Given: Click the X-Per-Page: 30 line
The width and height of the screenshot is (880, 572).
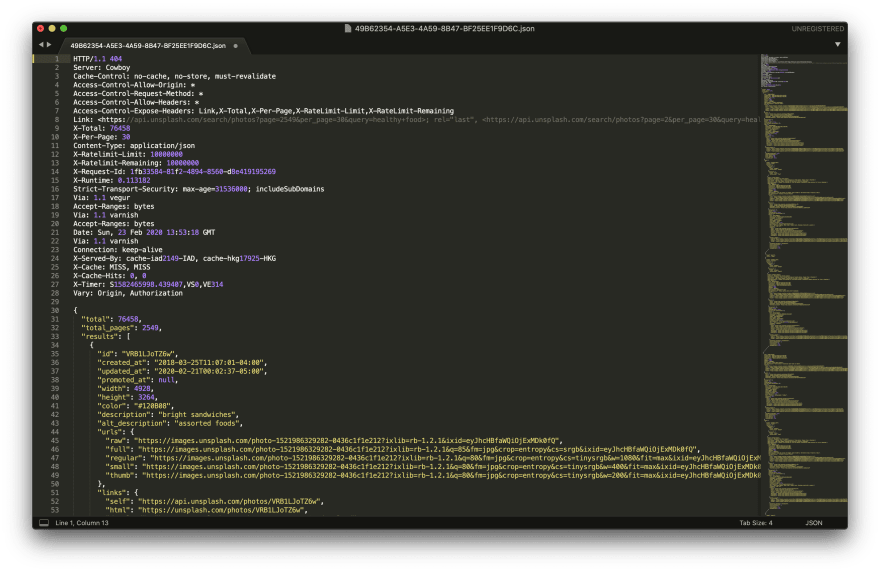Looking at the screenshot, I should (102, 137).
